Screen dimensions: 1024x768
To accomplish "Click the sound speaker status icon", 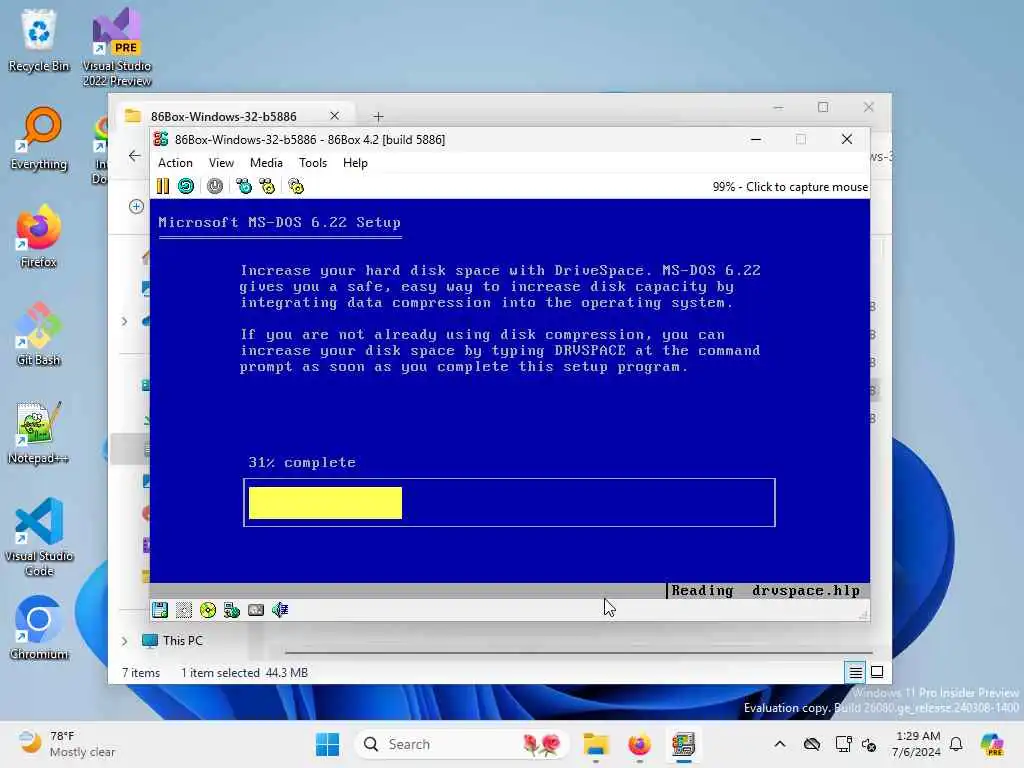I will click(x=280, y=610).
